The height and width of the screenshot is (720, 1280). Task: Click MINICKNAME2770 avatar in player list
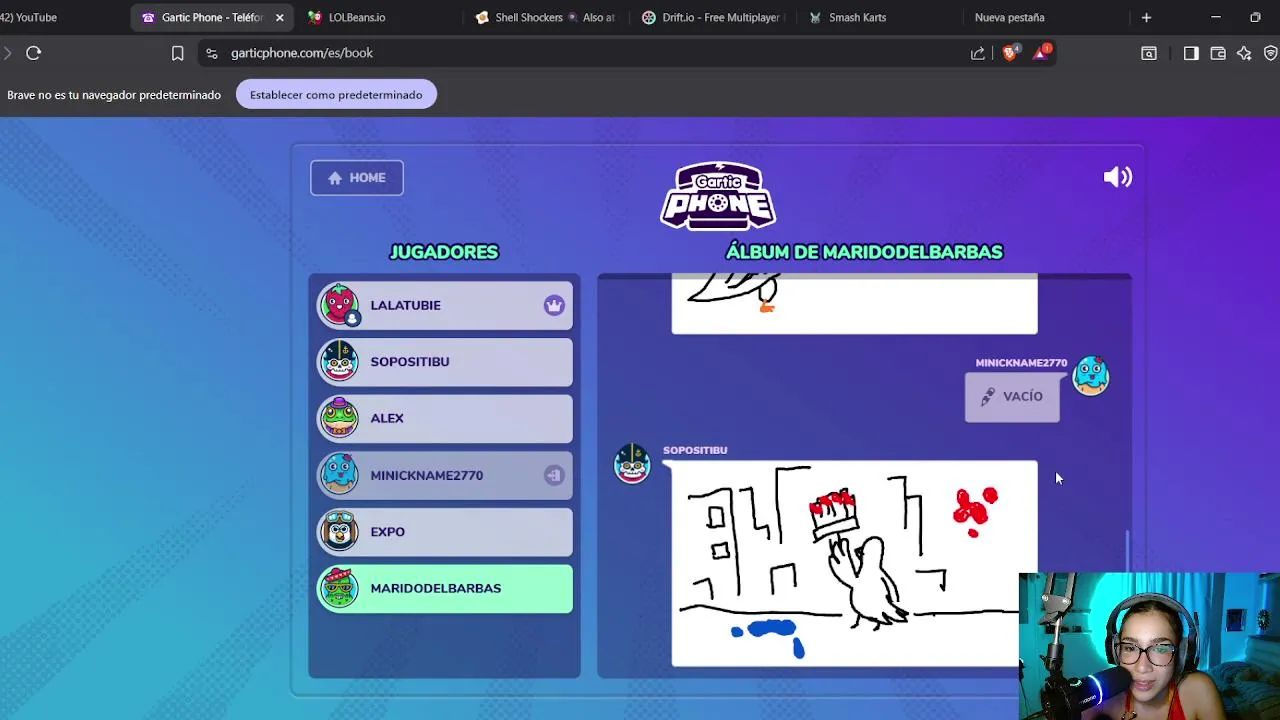point(340,475)
